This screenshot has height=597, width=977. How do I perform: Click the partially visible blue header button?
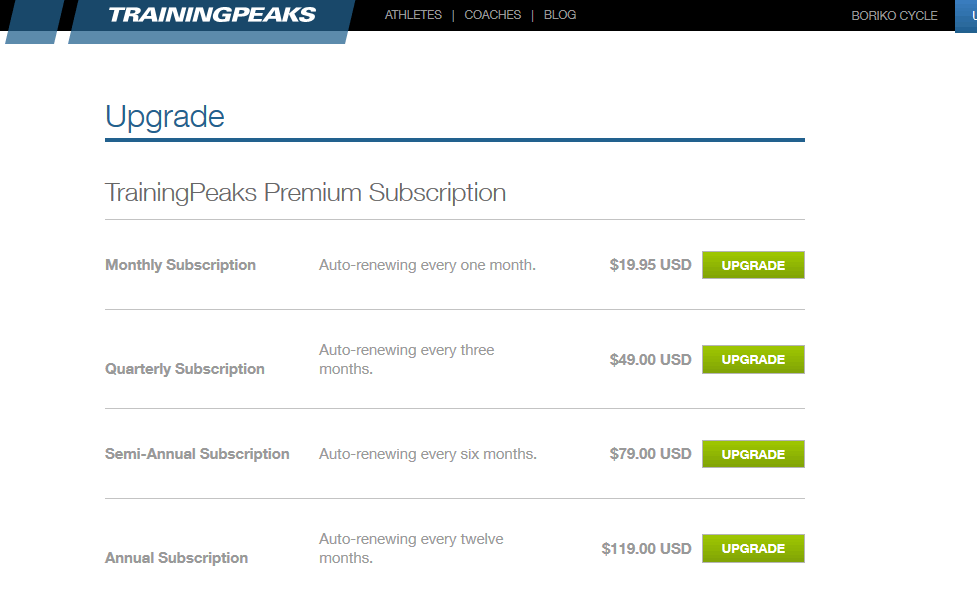coord(966,16)
